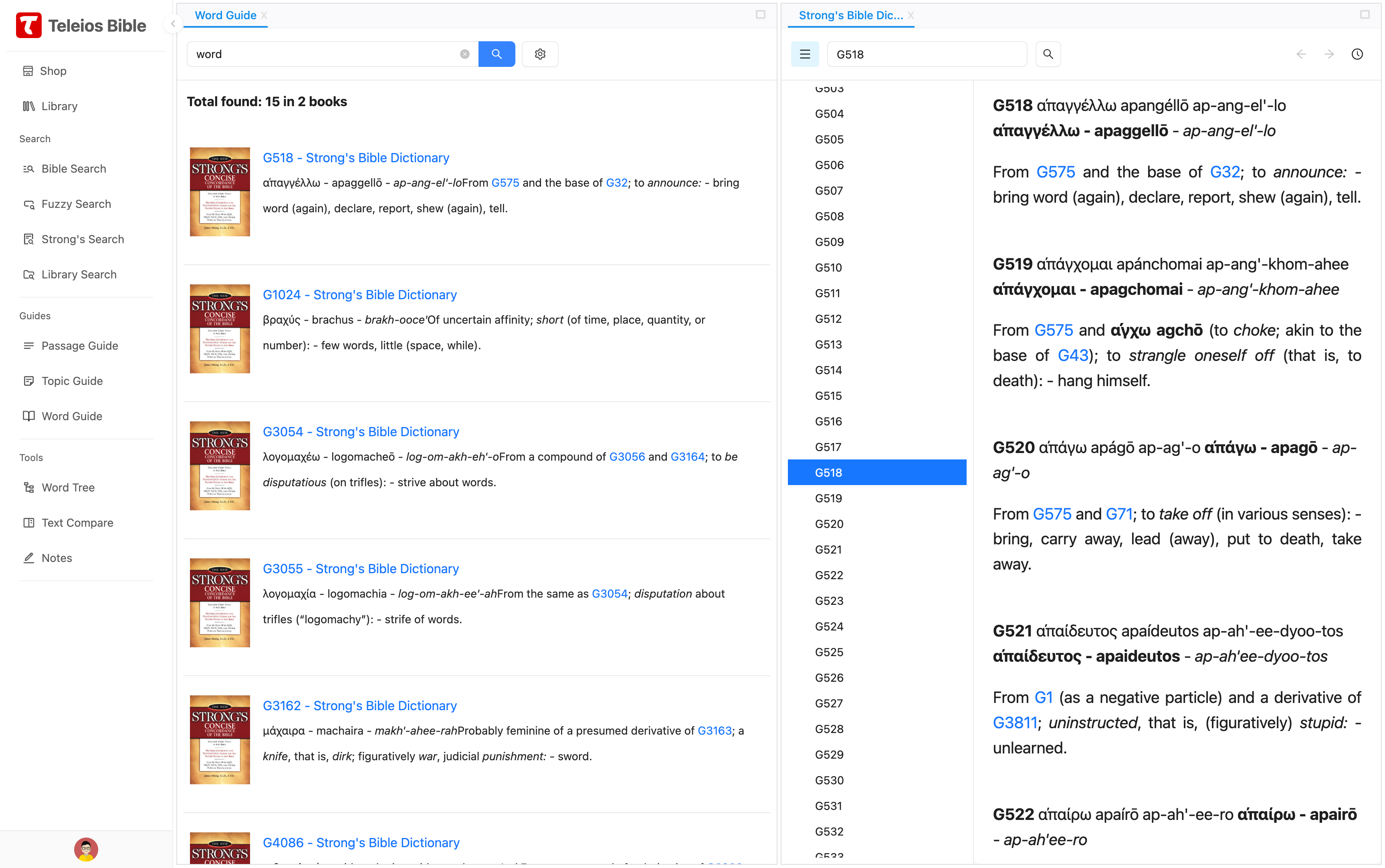Collapse the left sidebar chevron
The width and height of the screenshot is (1385, 868).
pyautogui.click(x=173, y=24)
